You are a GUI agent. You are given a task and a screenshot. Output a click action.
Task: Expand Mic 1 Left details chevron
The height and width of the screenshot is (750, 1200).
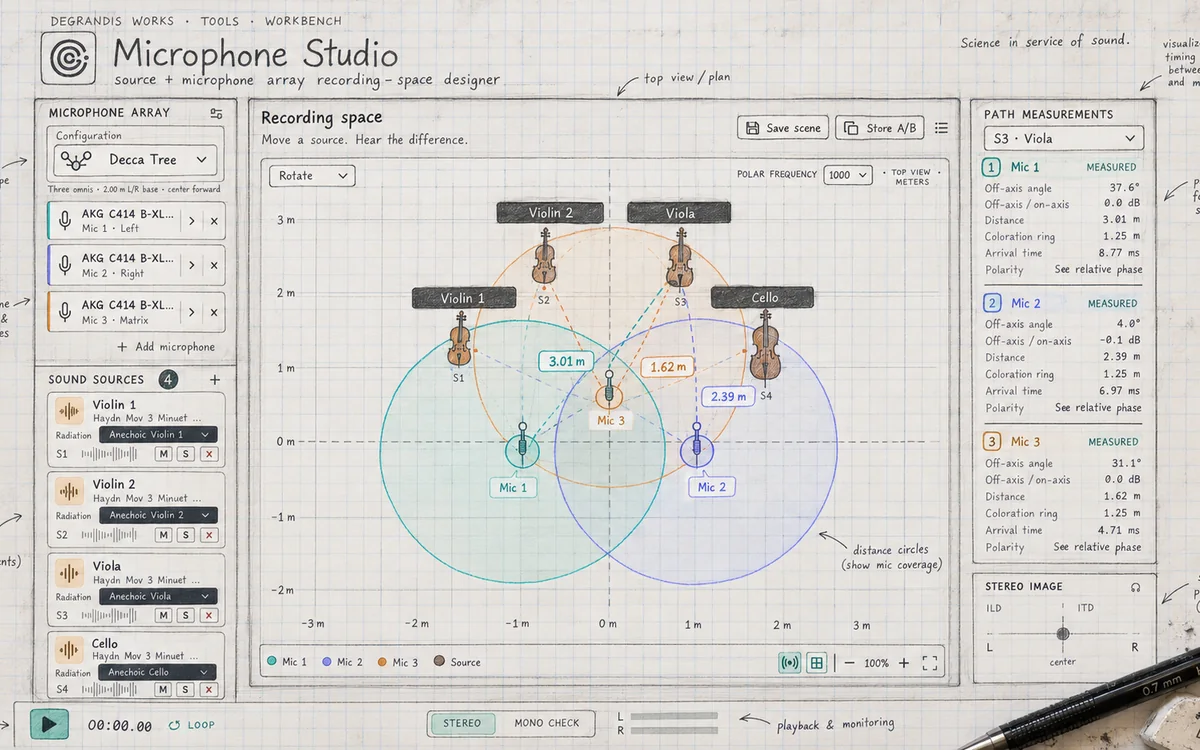(192, 221)
